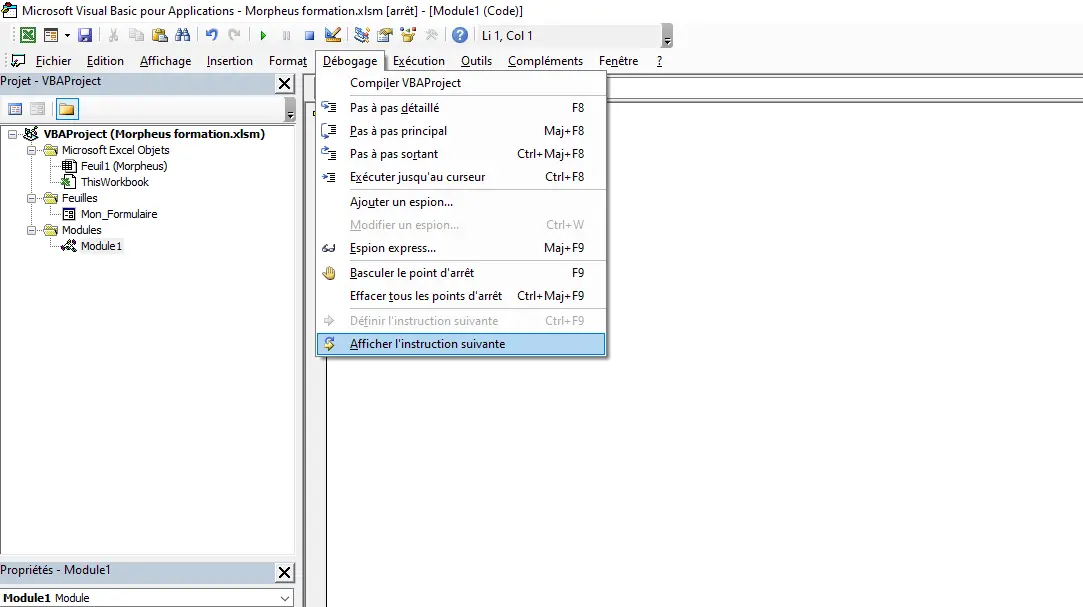Select Pas à pas principal
This screenshot has height=607, width=1083.
pos(461,131)
